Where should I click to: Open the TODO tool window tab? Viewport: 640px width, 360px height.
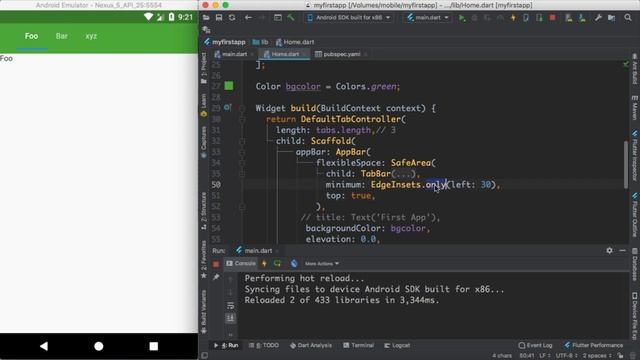coord(264,345)
